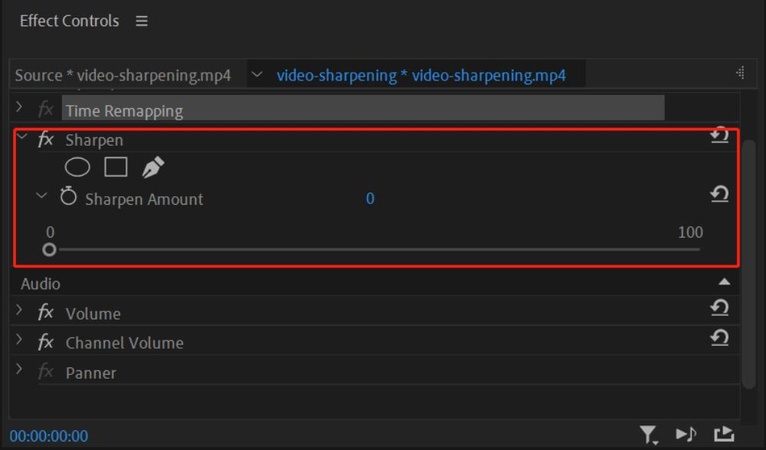This screenshot has height=450, width=766.
Task: Select the Source video-sharpening.mp4 tab
Action: click(x=123, y=75)
